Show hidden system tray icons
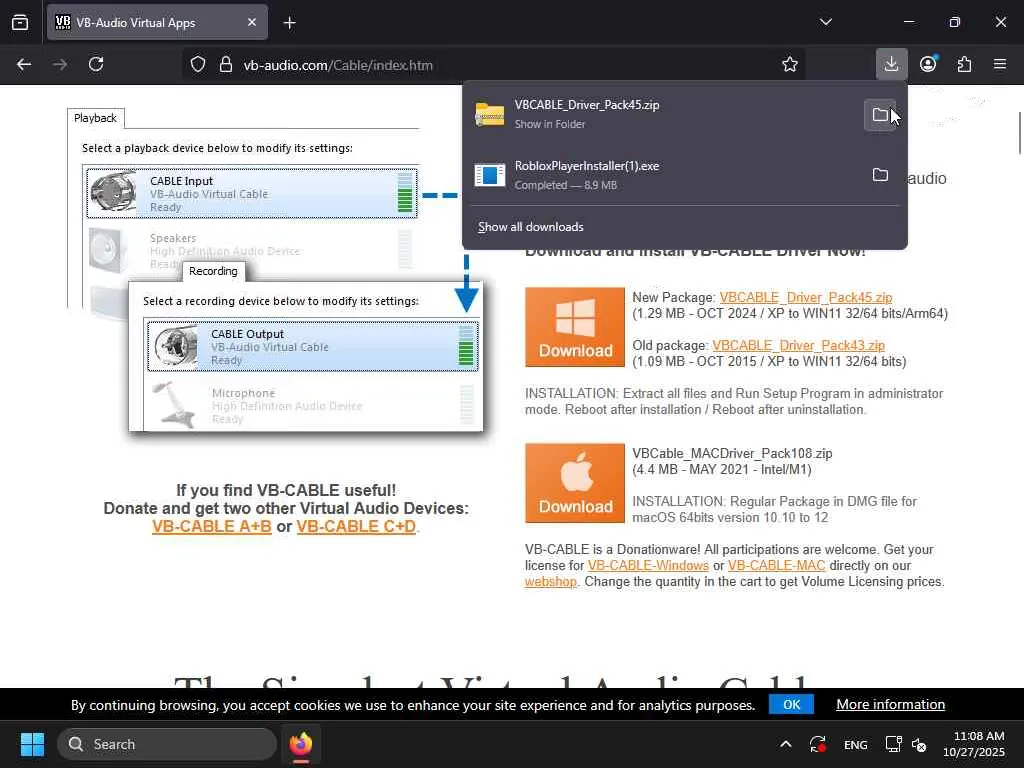 click(786, 744)
